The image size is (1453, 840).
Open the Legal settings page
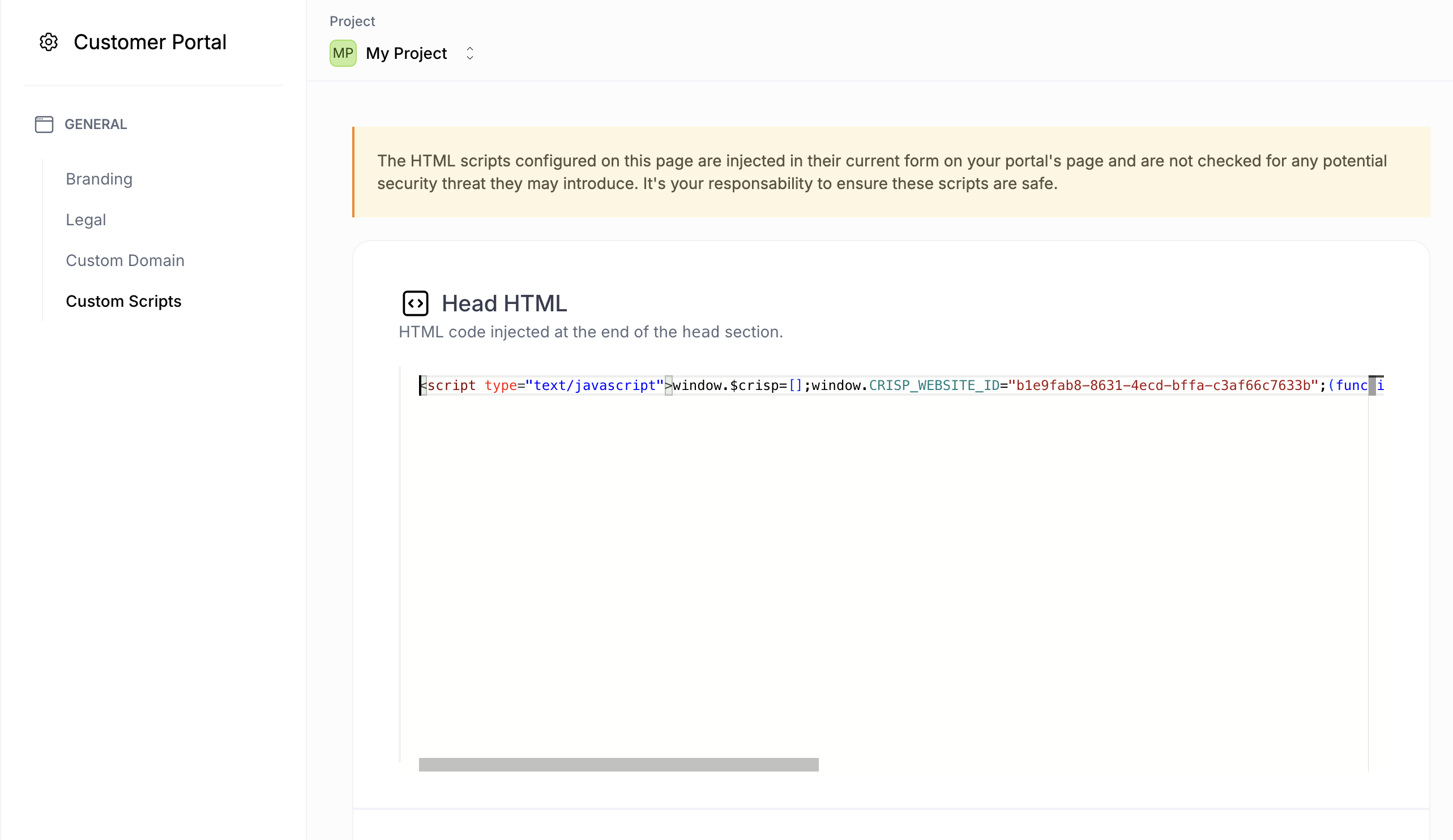point(86,220)
